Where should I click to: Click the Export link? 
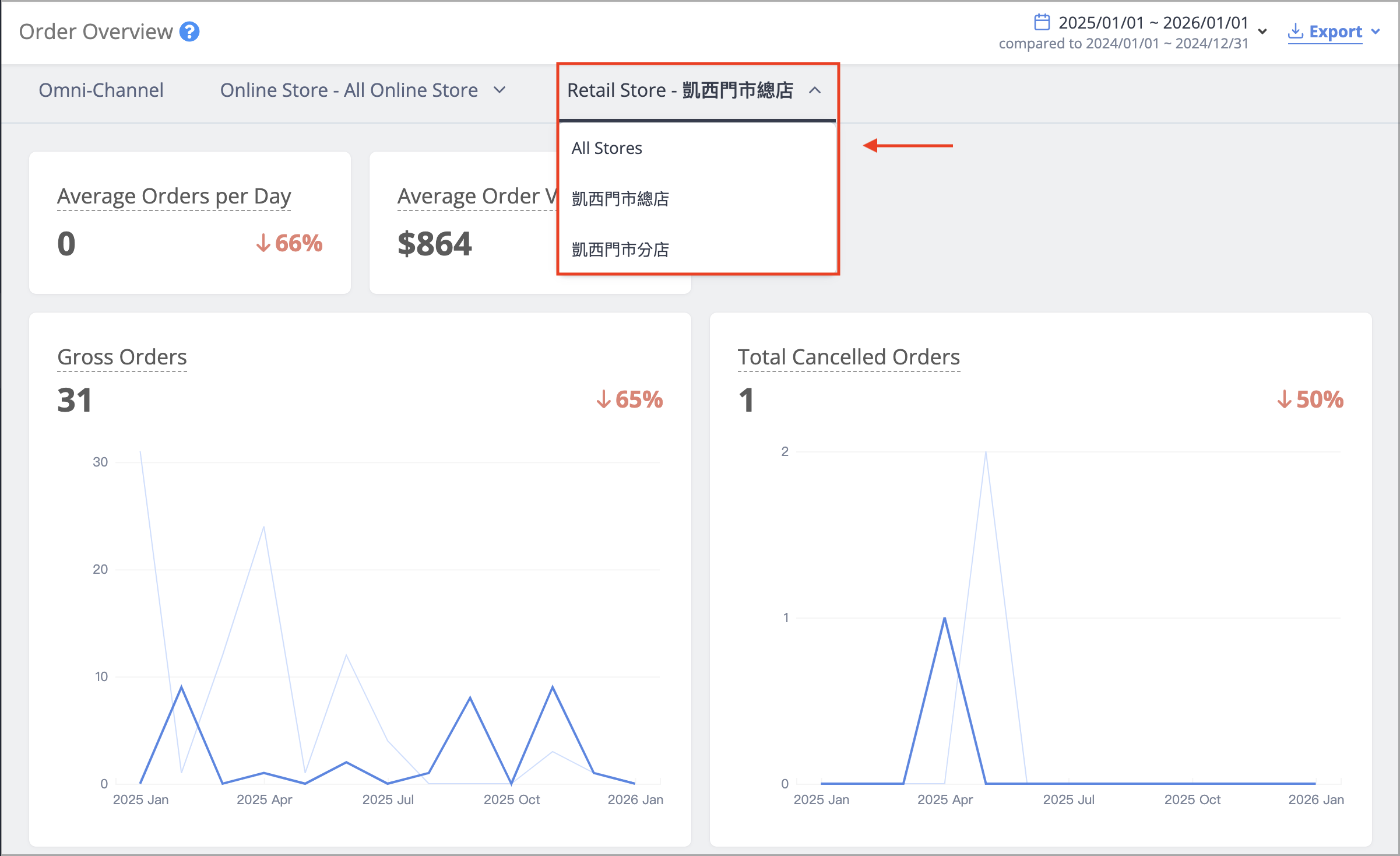coord(1335,31)
